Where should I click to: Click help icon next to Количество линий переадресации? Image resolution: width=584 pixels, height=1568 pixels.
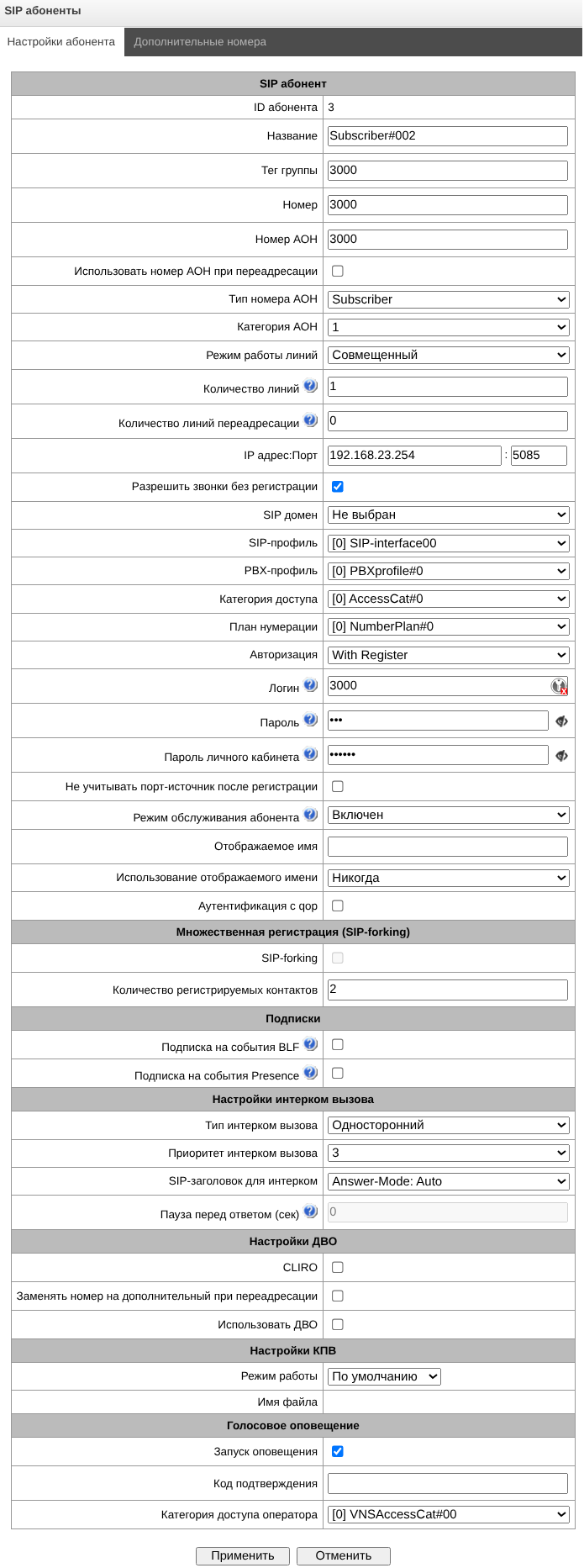tap(310, 421)
